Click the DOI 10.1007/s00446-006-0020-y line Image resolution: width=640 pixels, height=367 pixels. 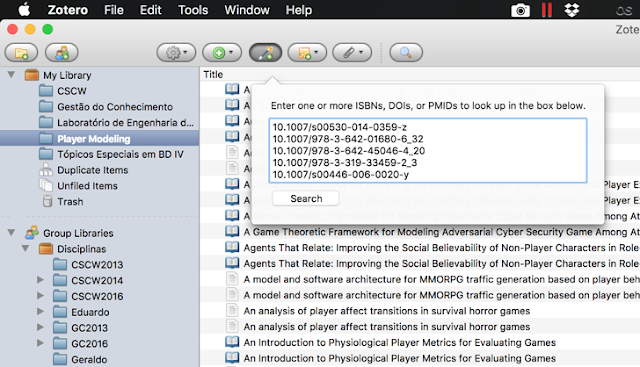click(340, 175)
